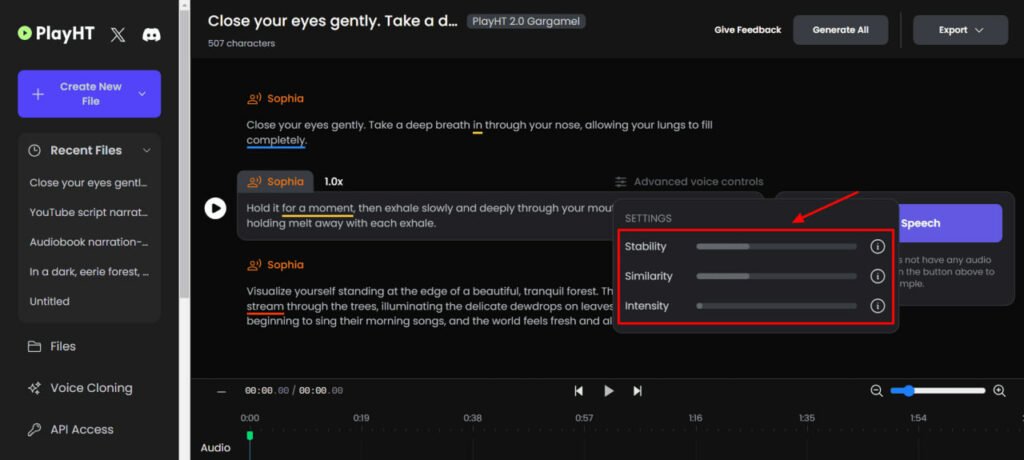Click the info icon next to Similarity
Screen dimensions: 1024x460
tap(878, 276)
